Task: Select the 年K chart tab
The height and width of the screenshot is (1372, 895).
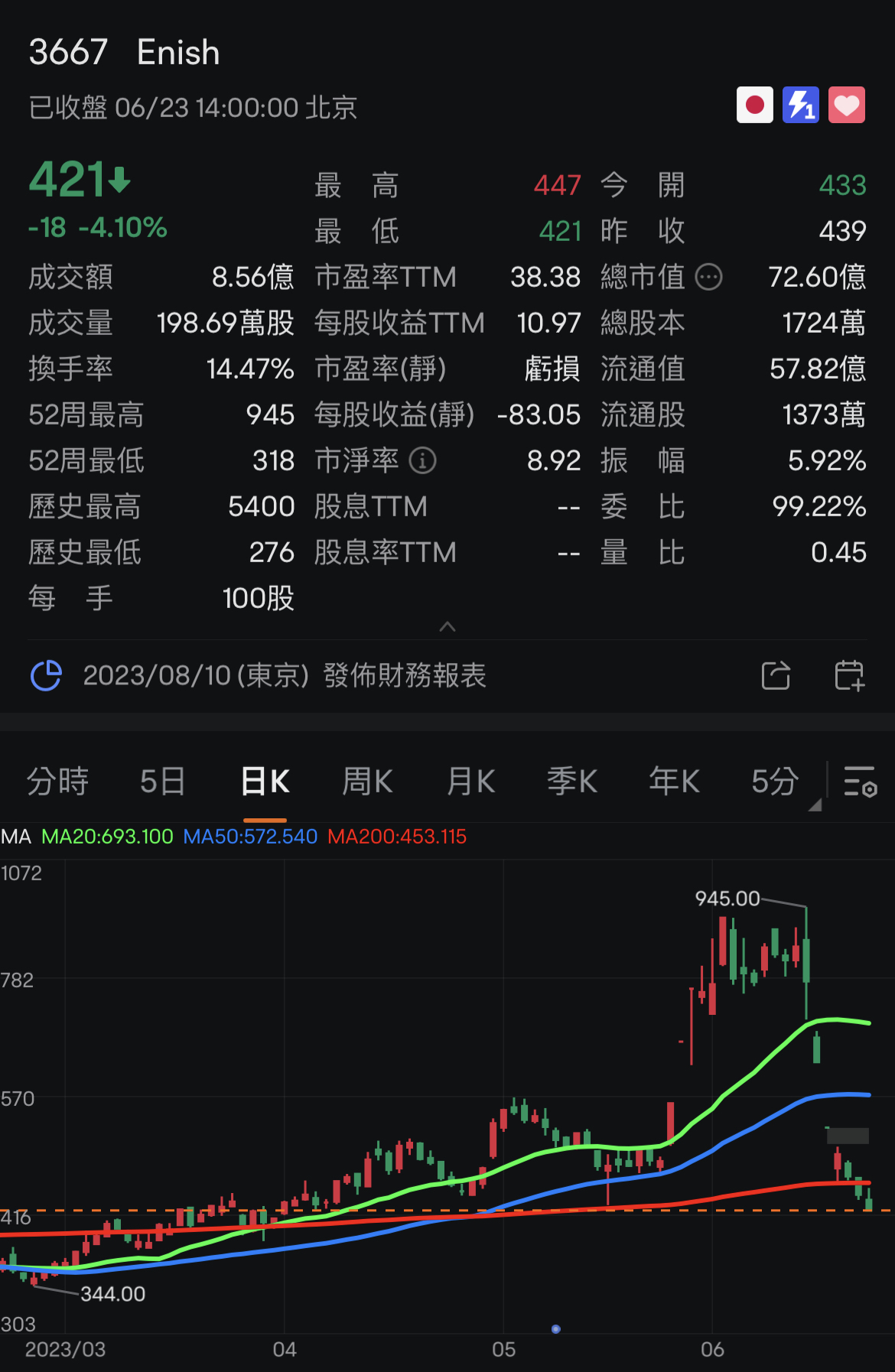Action: coord(674,782)
